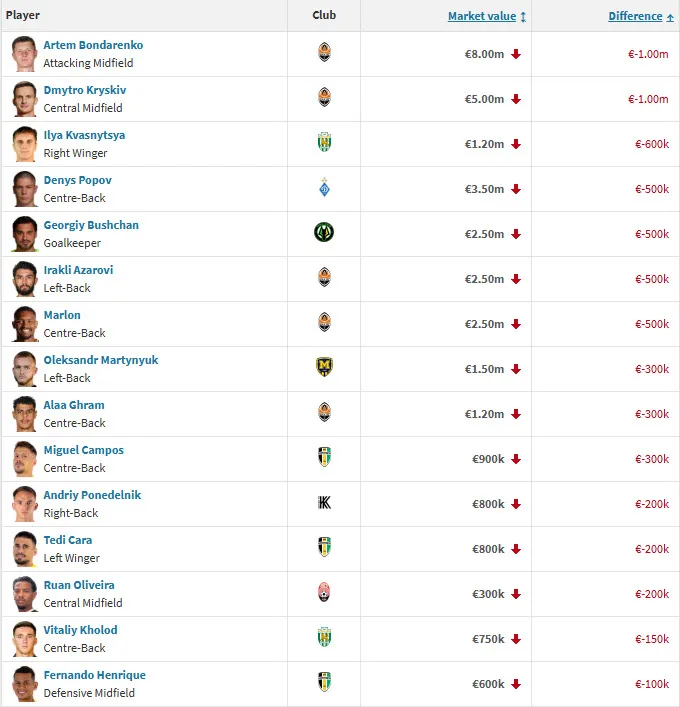Click the club crest in Ilya Kvasnytsya's row
This screenshot has height=707, width=680.
[x=324, y=143]
